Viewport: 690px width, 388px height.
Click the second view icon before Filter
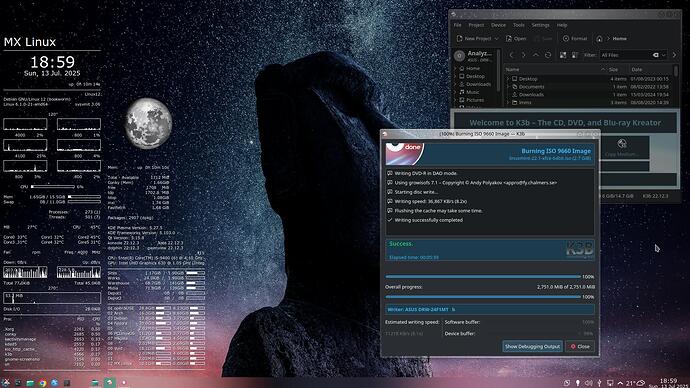pyautogui.click(x=575, y=55)
